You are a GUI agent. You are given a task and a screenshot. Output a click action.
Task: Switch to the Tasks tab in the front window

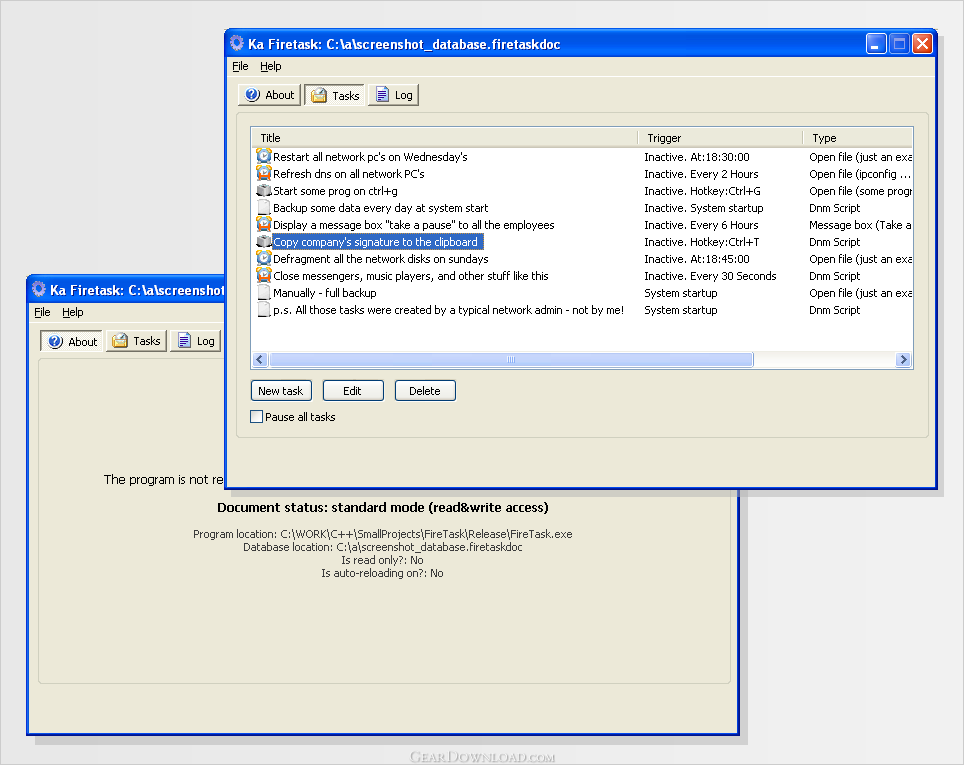[x=335, y=95]
